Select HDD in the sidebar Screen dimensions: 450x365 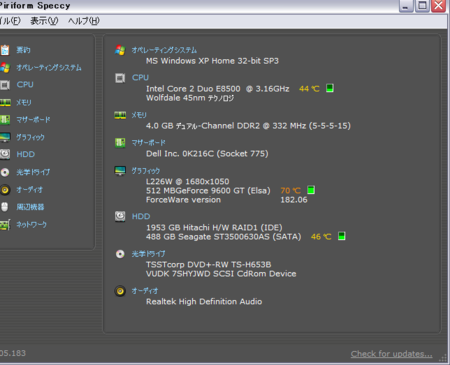(x=26, y=154)
